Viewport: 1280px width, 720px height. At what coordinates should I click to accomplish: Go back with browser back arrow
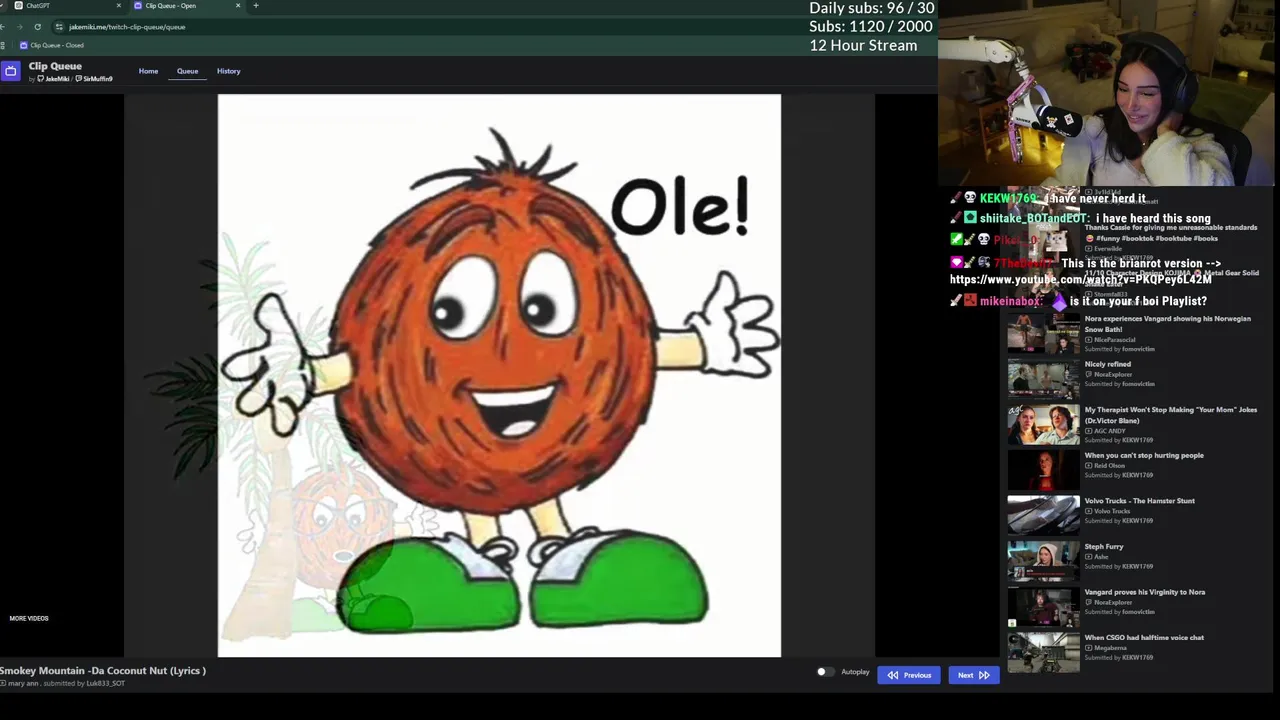pos(4,27)
